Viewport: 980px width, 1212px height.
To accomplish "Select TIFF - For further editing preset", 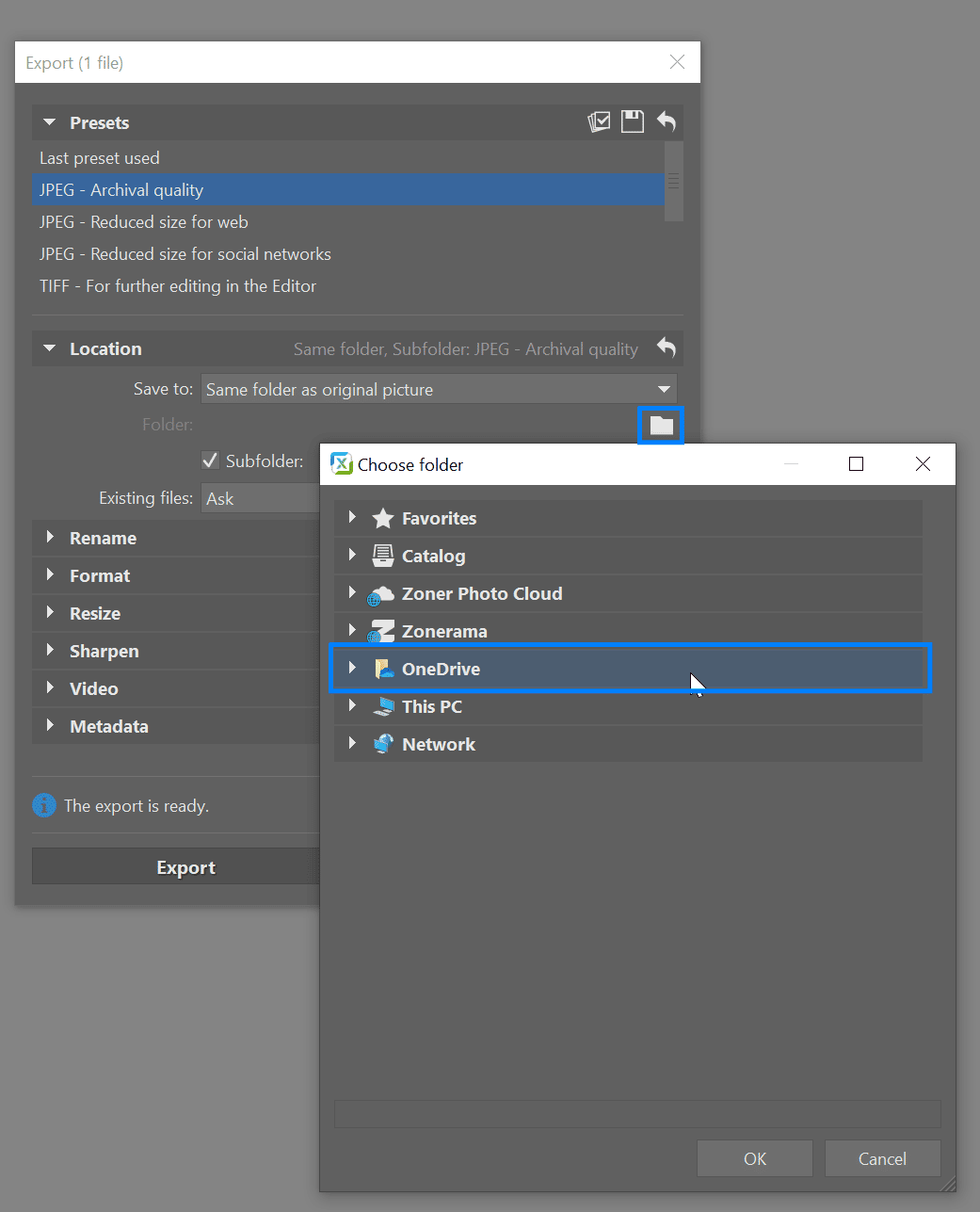I will [x=178, y=286].
